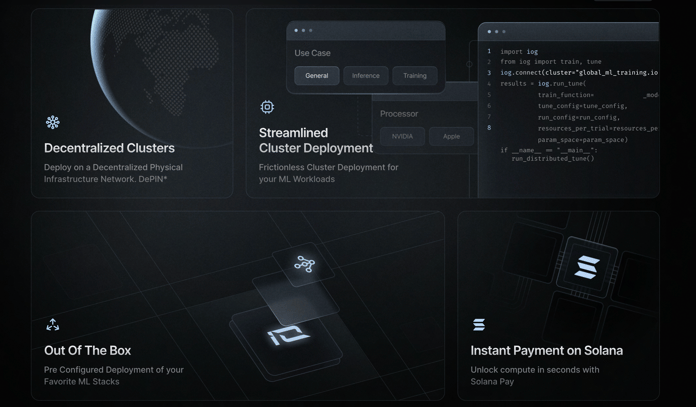
Task: Click 'Frictionless Cluster Deployment for' description text
Action: [x=328, y=167]
